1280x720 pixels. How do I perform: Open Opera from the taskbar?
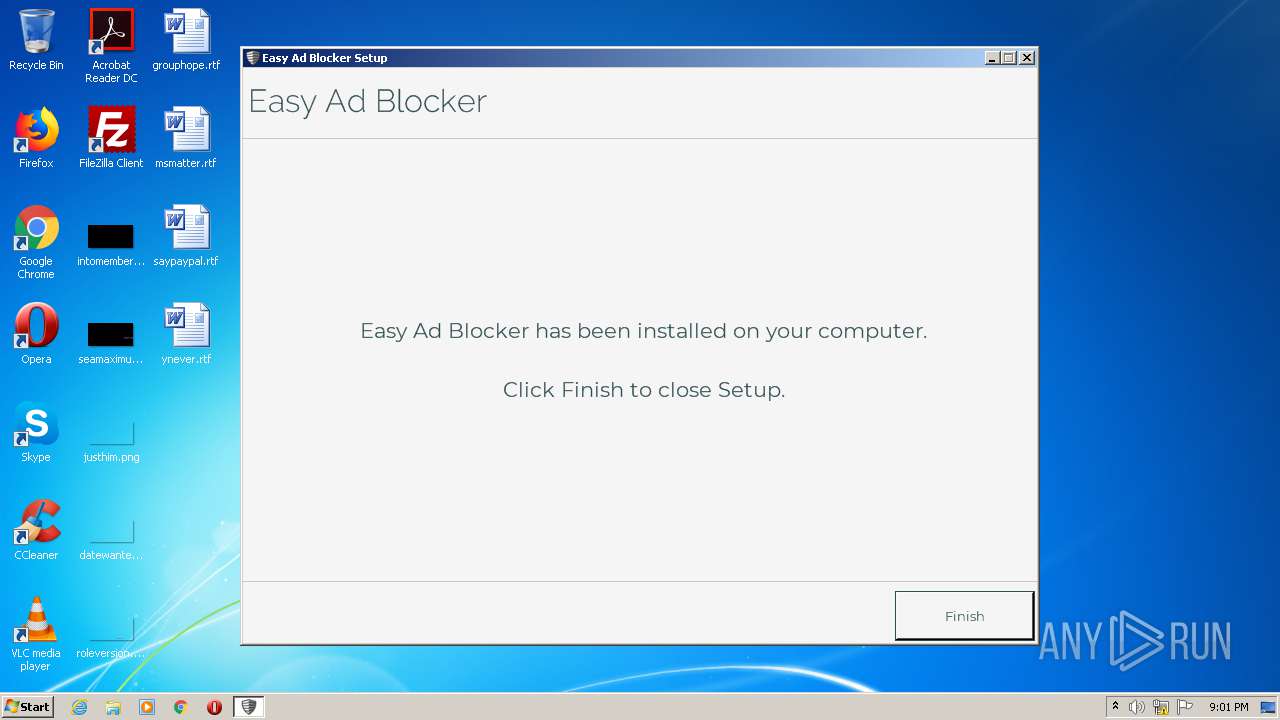click(x=214, y=707)
